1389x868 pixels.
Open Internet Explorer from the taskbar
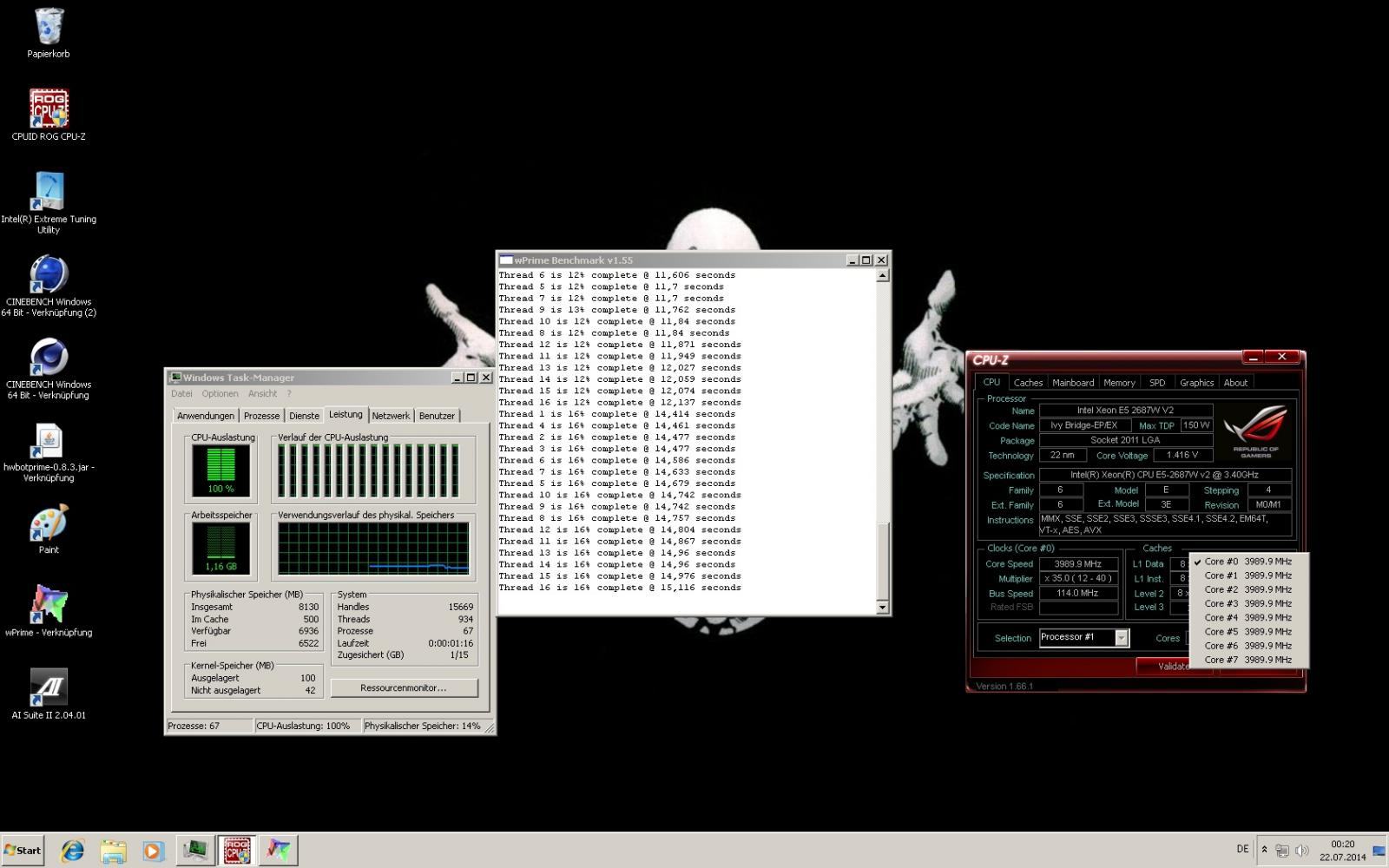(72, 851)
